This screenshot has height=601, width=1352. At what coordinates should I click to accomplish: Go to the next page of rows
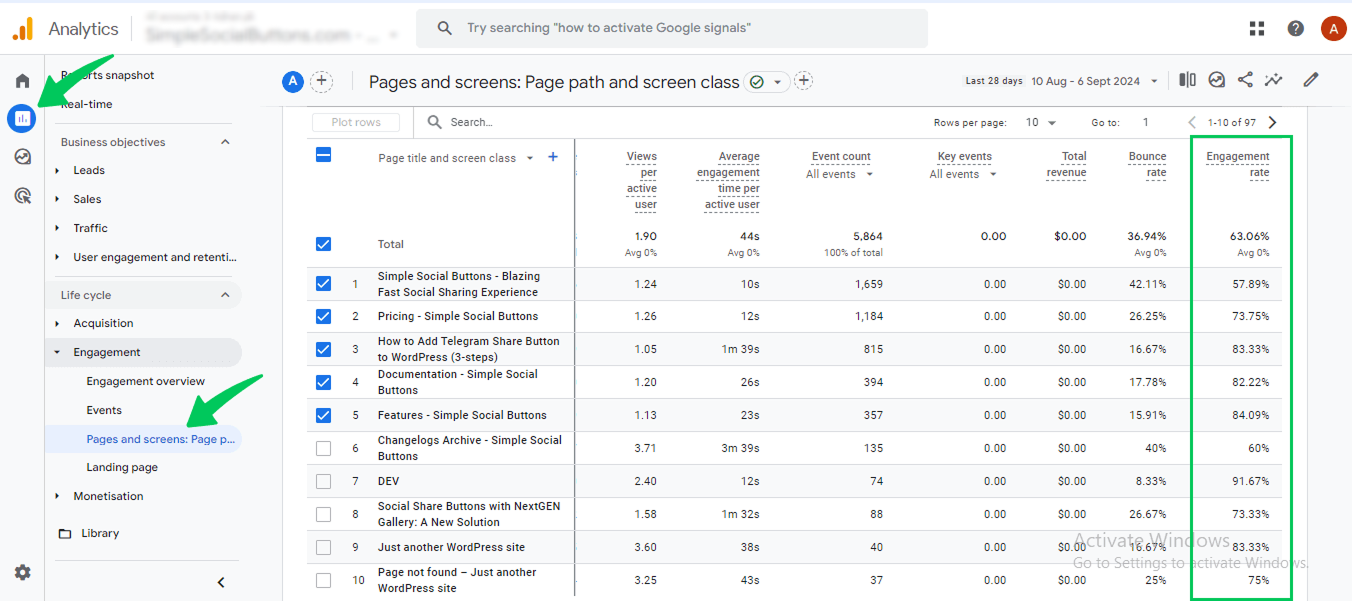(x=1273, y=122)
